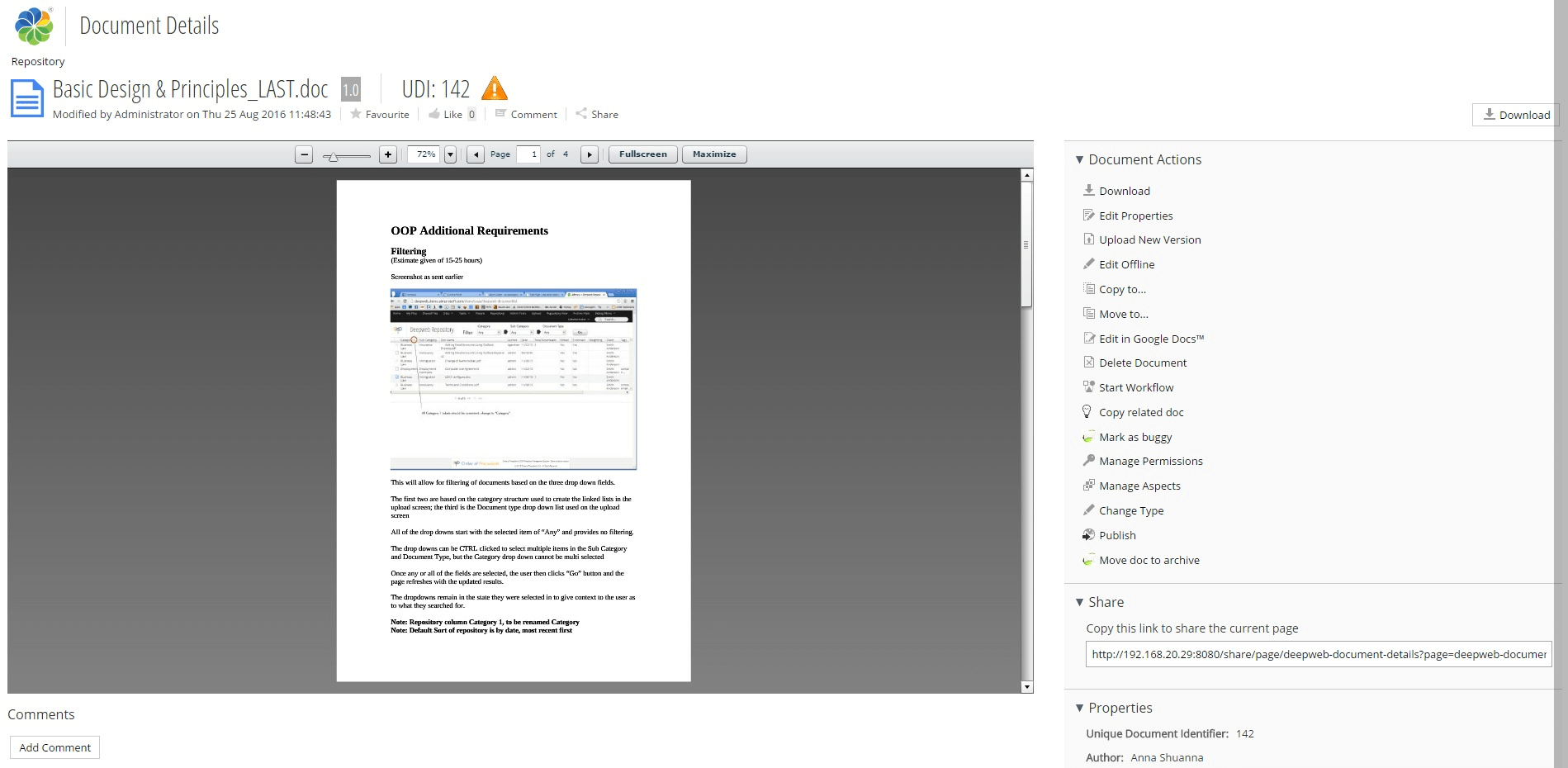Screen dimensions: 1568x768
Task: Click the top-right Download button
Action: [x=1516, y=115]
